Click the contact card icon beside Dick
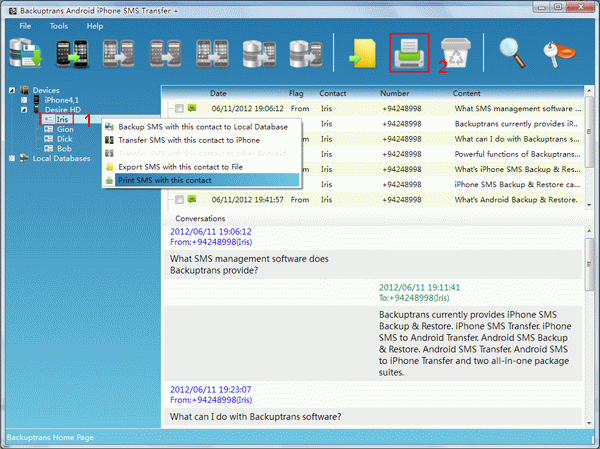 click(x=49, y=139)
